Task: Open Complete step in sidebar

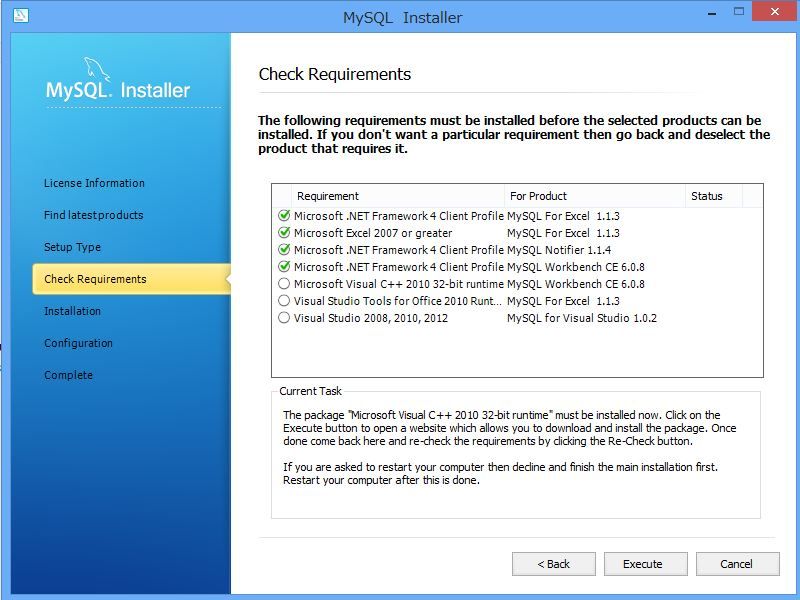Action: (x=68, y=375)
